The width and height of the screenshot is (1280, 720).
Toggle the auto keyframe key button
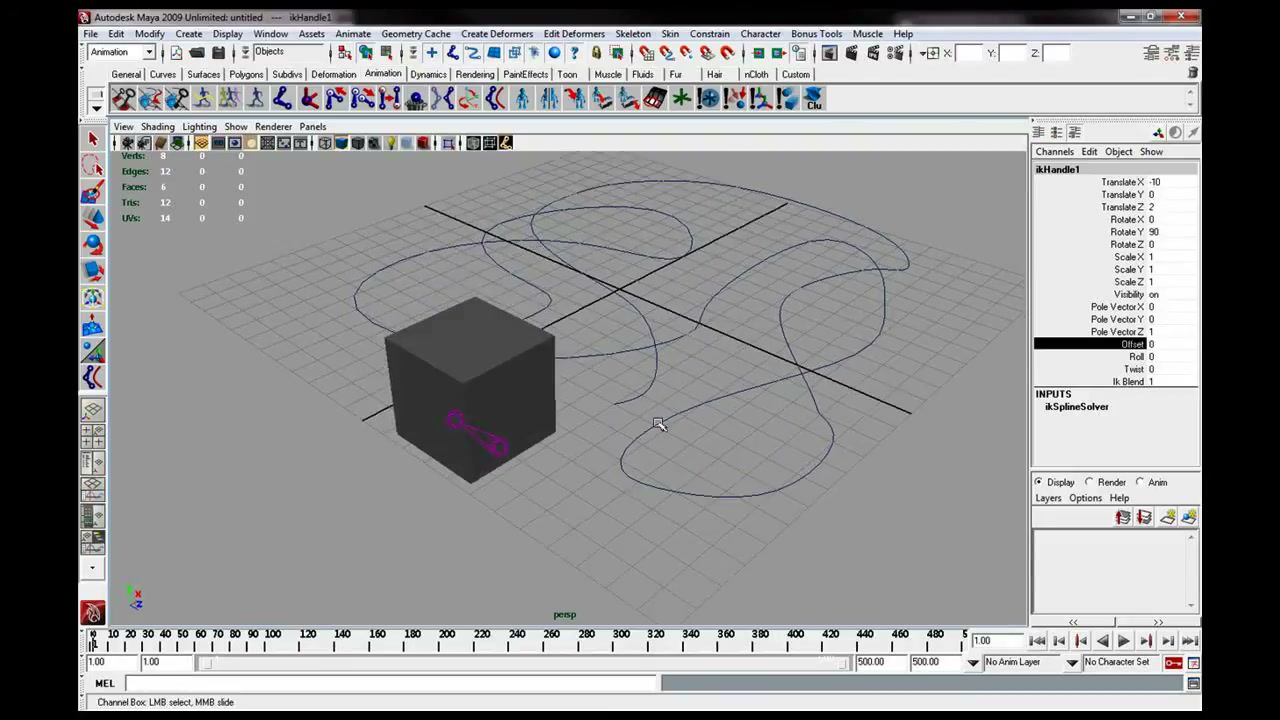point(1173,662)
